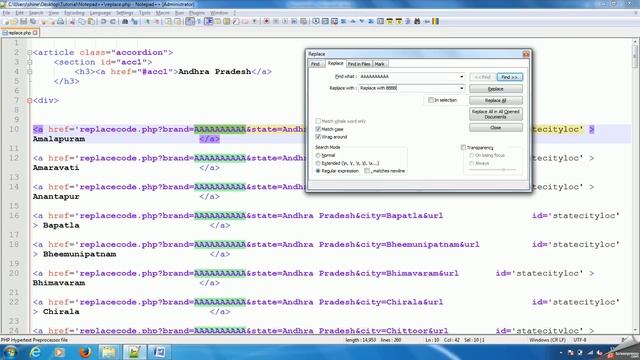Click the Windows (CR LF) status bar entry
This screenshot has height=360, width=640.
tap(547, 340)
